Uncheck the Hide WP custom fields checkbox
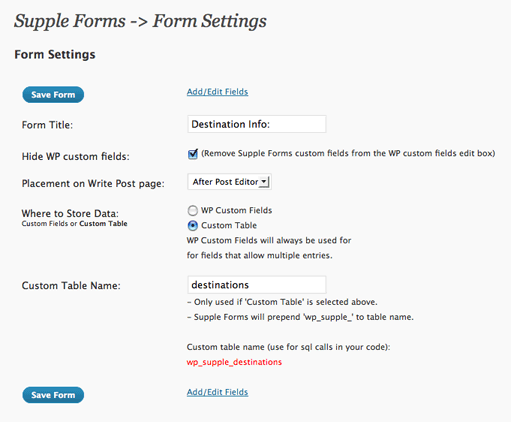Viewport: 511px width, 422px height. 193,154
